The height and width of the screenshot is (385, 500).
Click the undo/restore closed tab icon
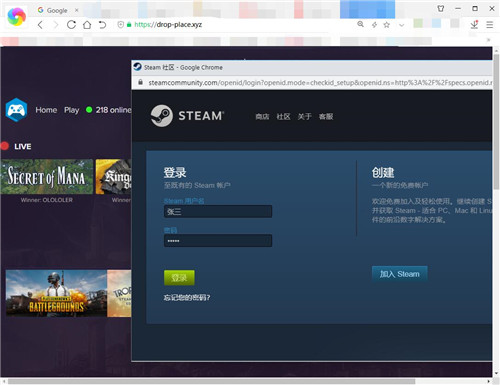(102, 25)
